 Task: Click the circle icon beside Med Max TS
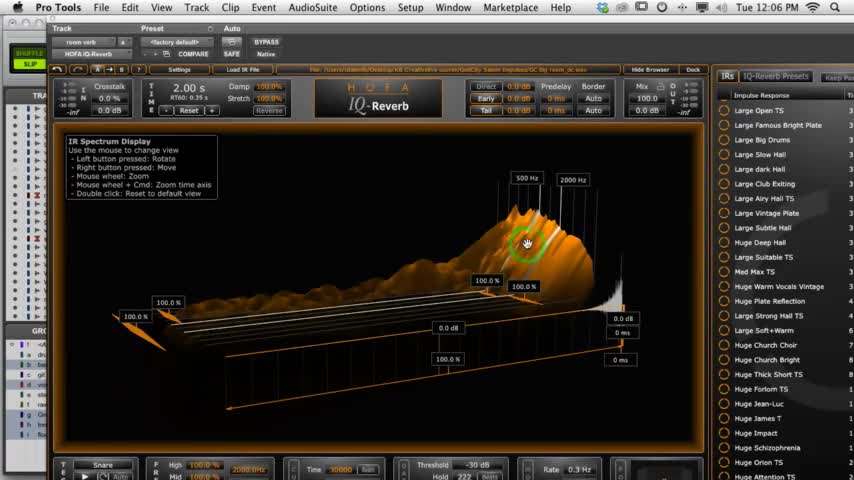point(724,272)
